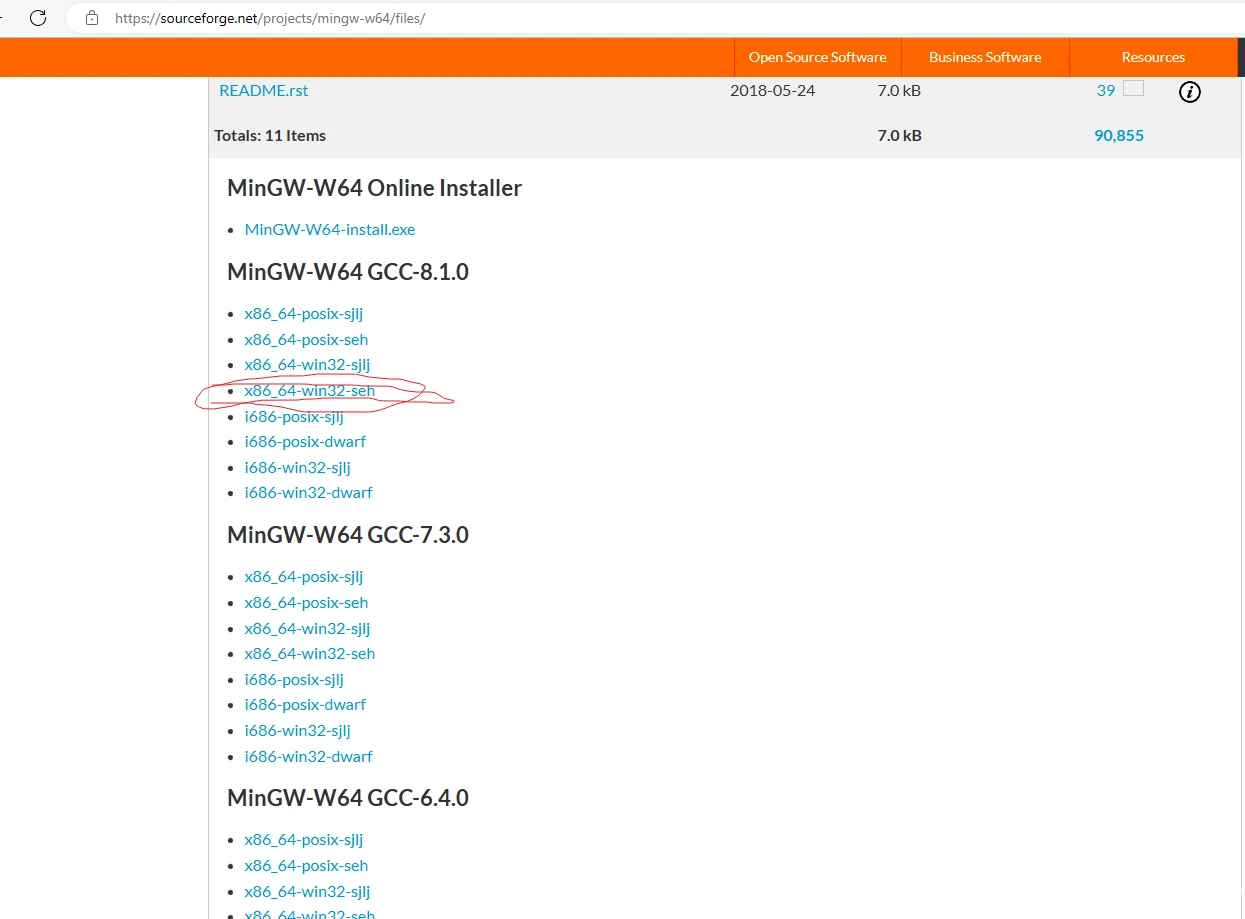Open the Resources menu

[1153, 57]
